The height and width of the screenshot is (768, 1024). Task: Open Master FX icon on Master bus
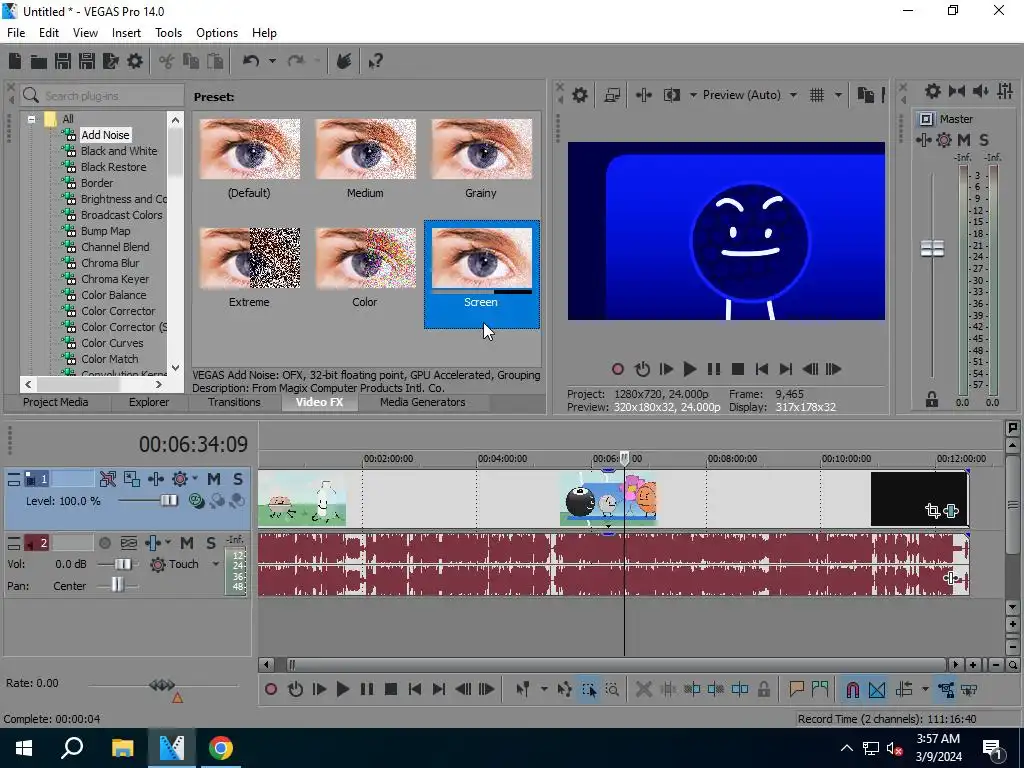pos(923,140)
